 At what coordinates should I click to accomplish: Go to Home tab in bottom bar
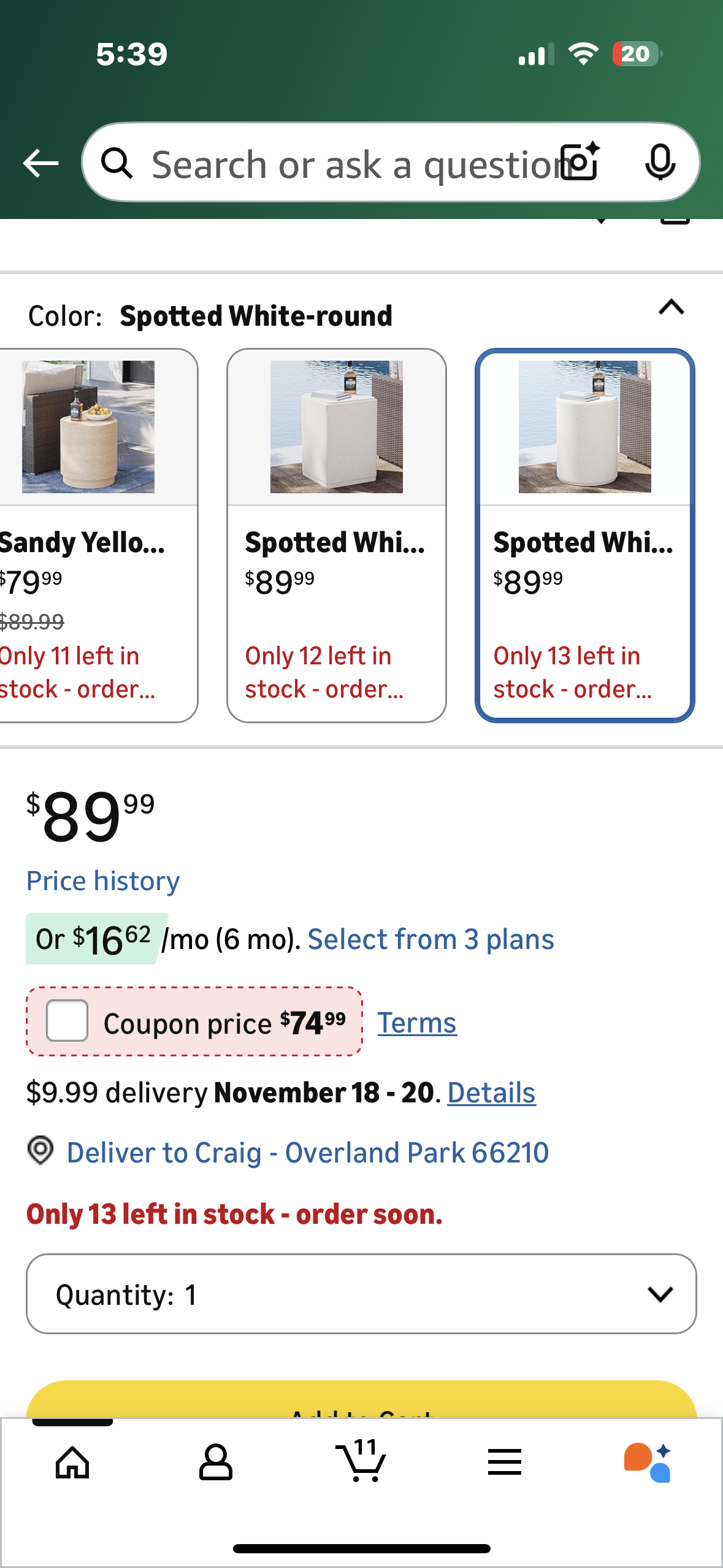tap(72, 1462)
